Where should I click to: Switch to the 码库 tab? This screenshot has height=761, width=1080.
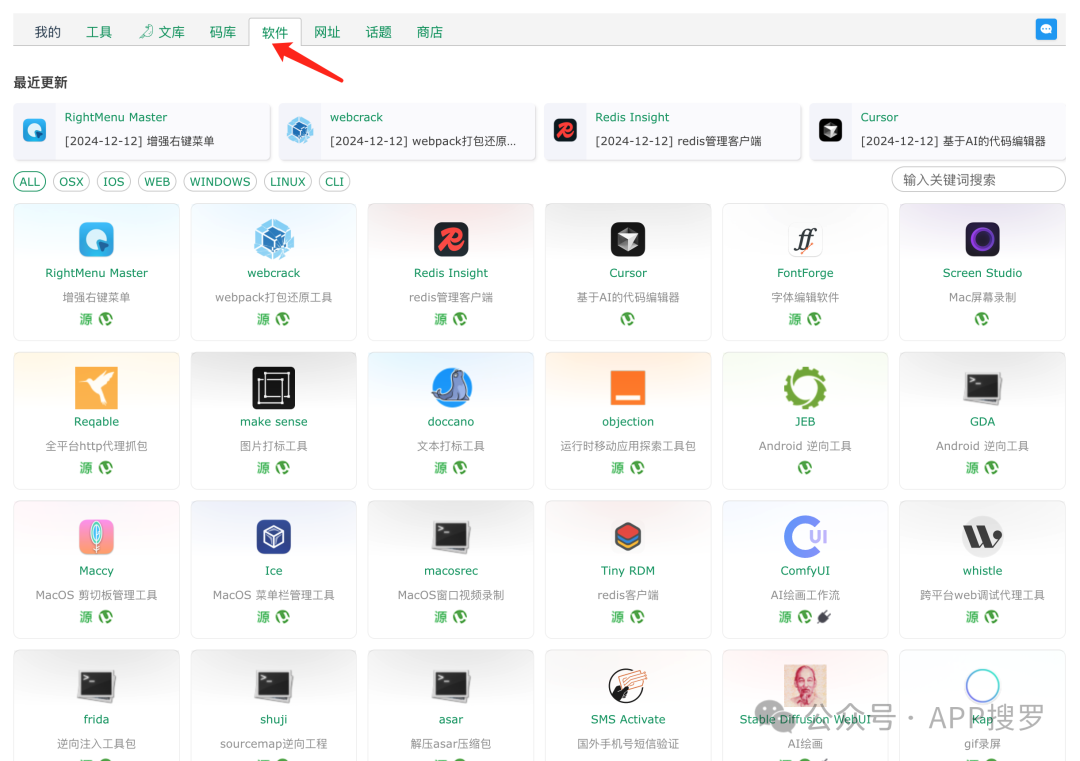(222, 32)
